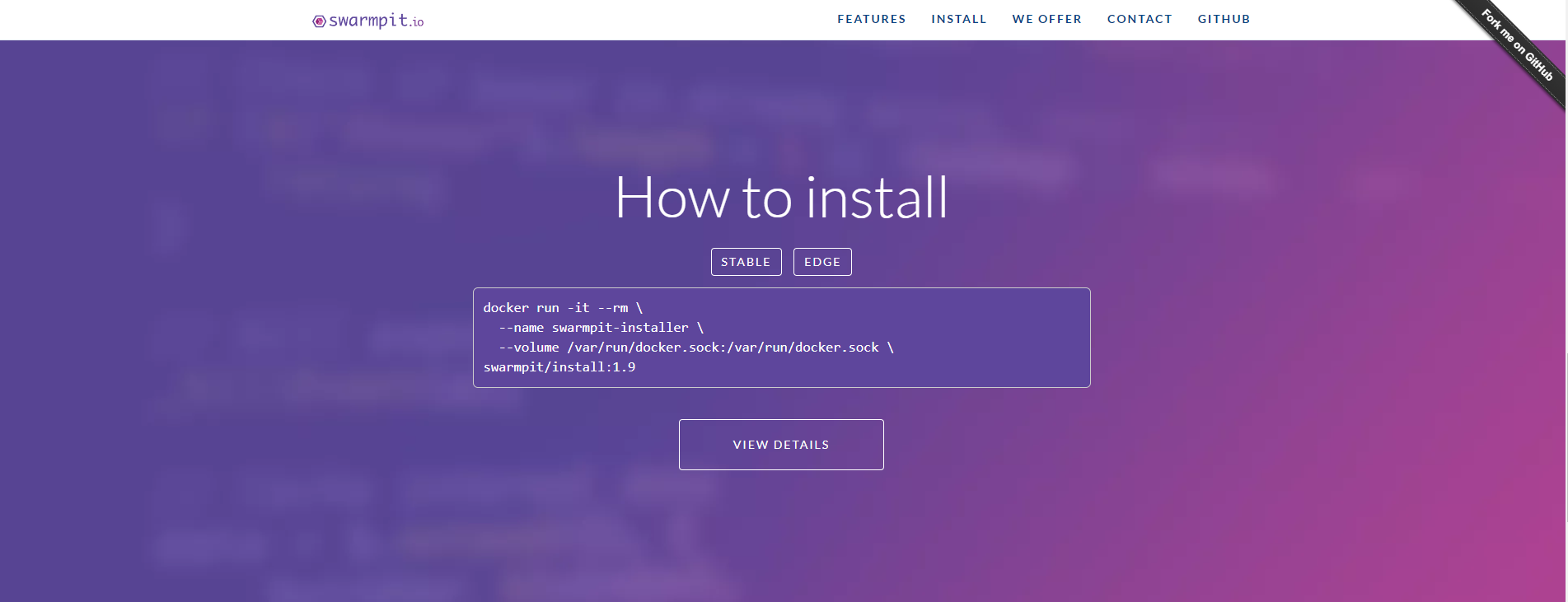The height and width of the screenshot is (602, 1568).
Task: Open the Features nav link
Action: click(872, 19)
